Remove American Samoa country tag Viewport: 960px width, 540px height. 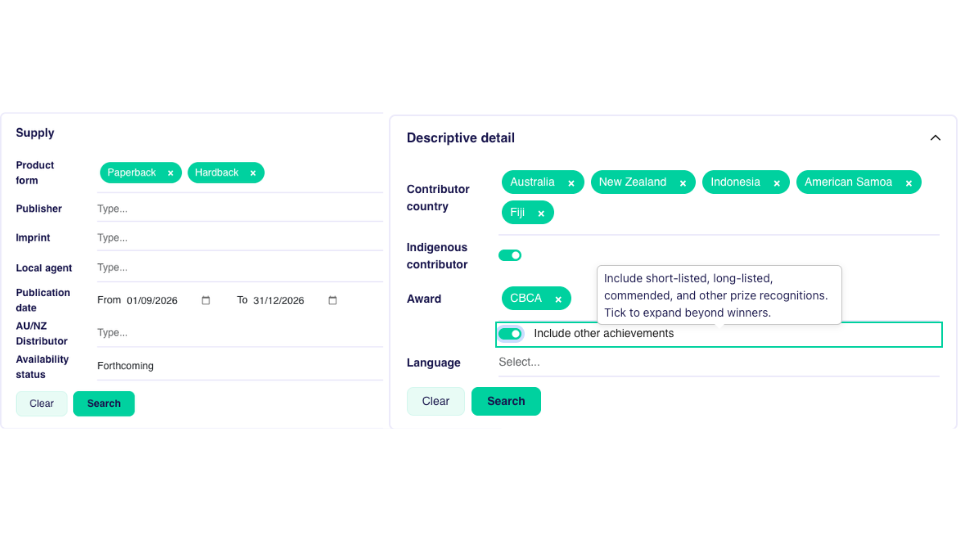click(909, 183)
